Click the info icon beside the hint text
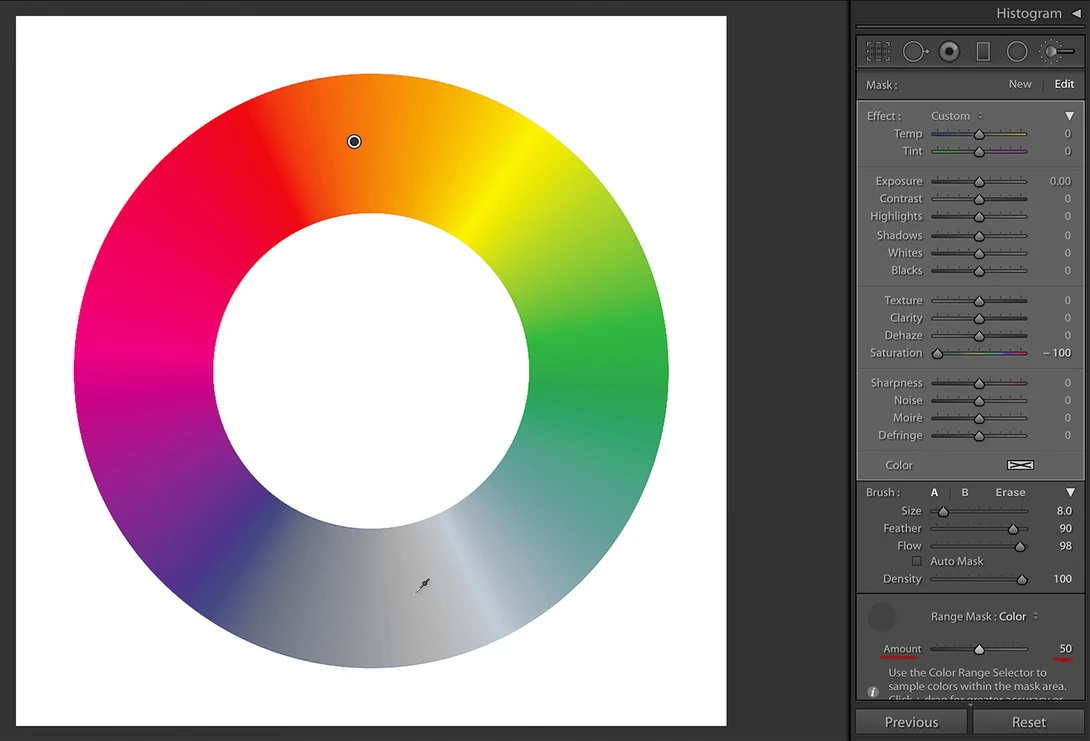1090x741 pixels. pyautogui.click(x=873, y=692)
